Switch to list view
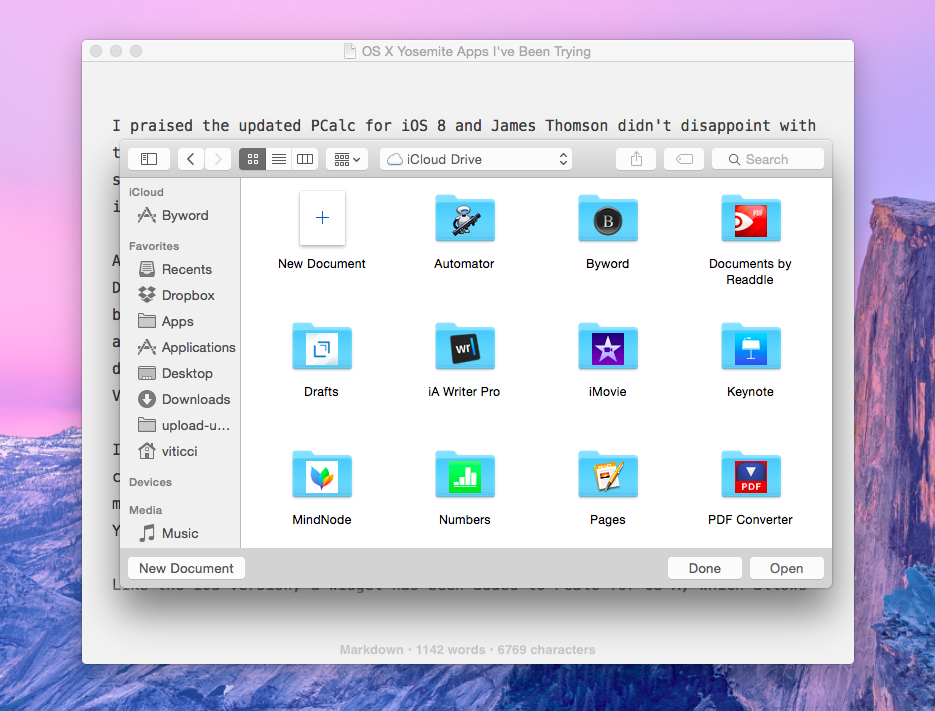 pos(279,159)
